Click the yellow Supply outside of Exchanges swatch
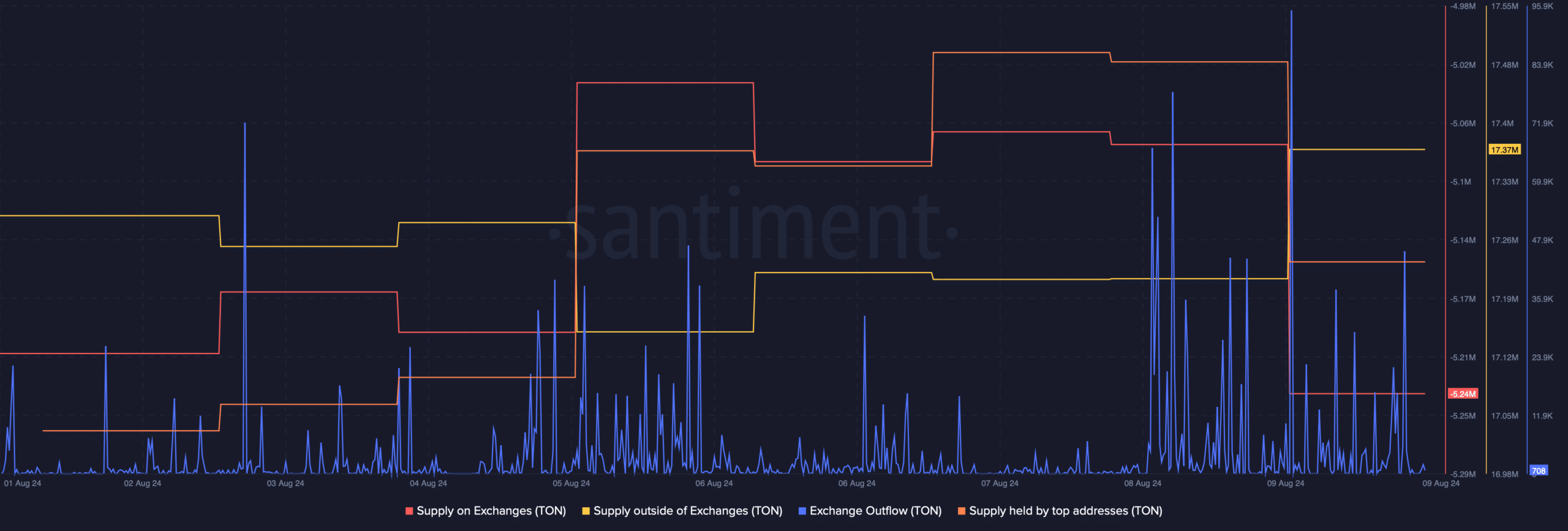The image size is (1568, 531). point(586,511)
